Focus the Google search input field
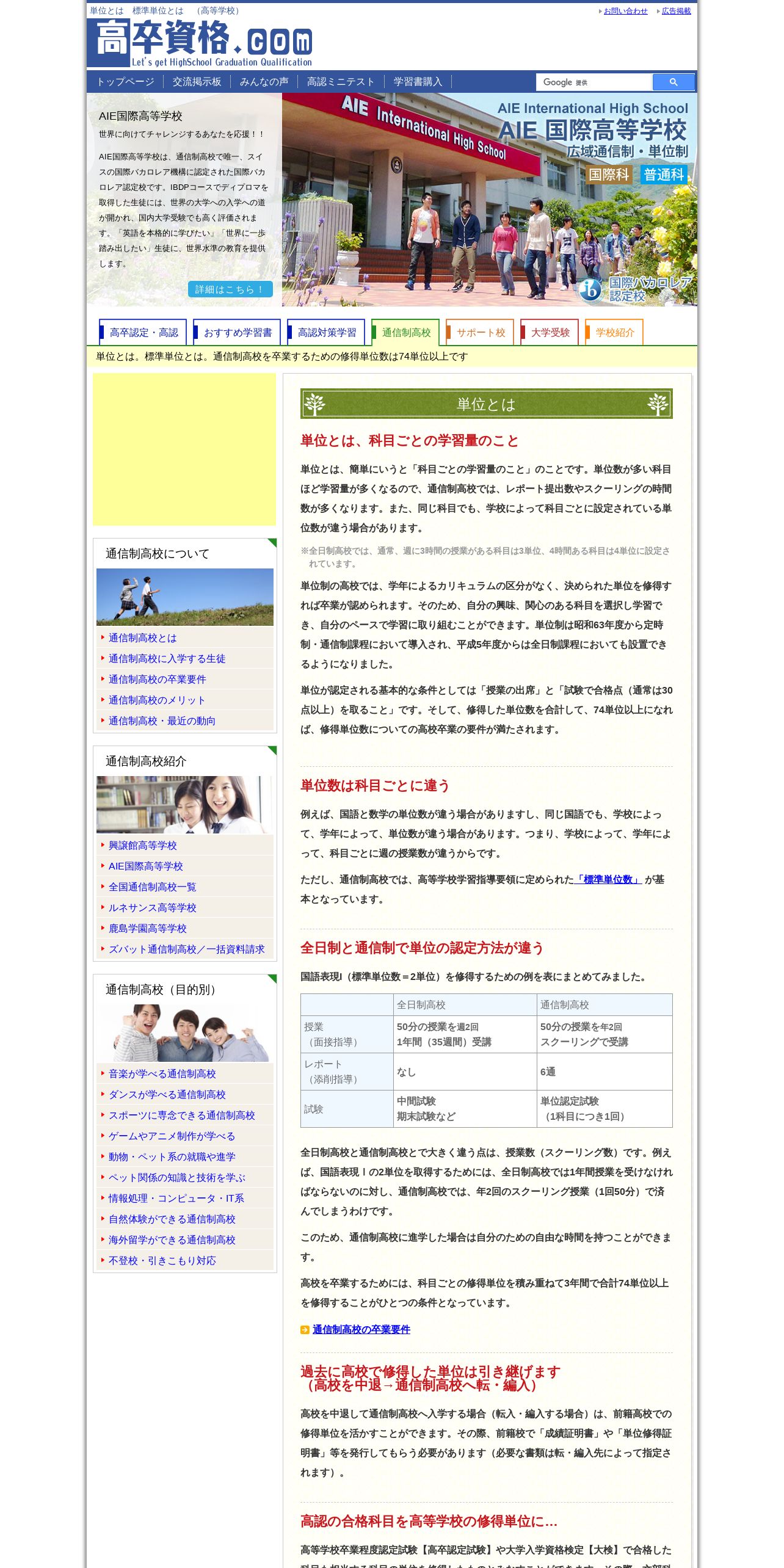 click(x=593, y=82)
